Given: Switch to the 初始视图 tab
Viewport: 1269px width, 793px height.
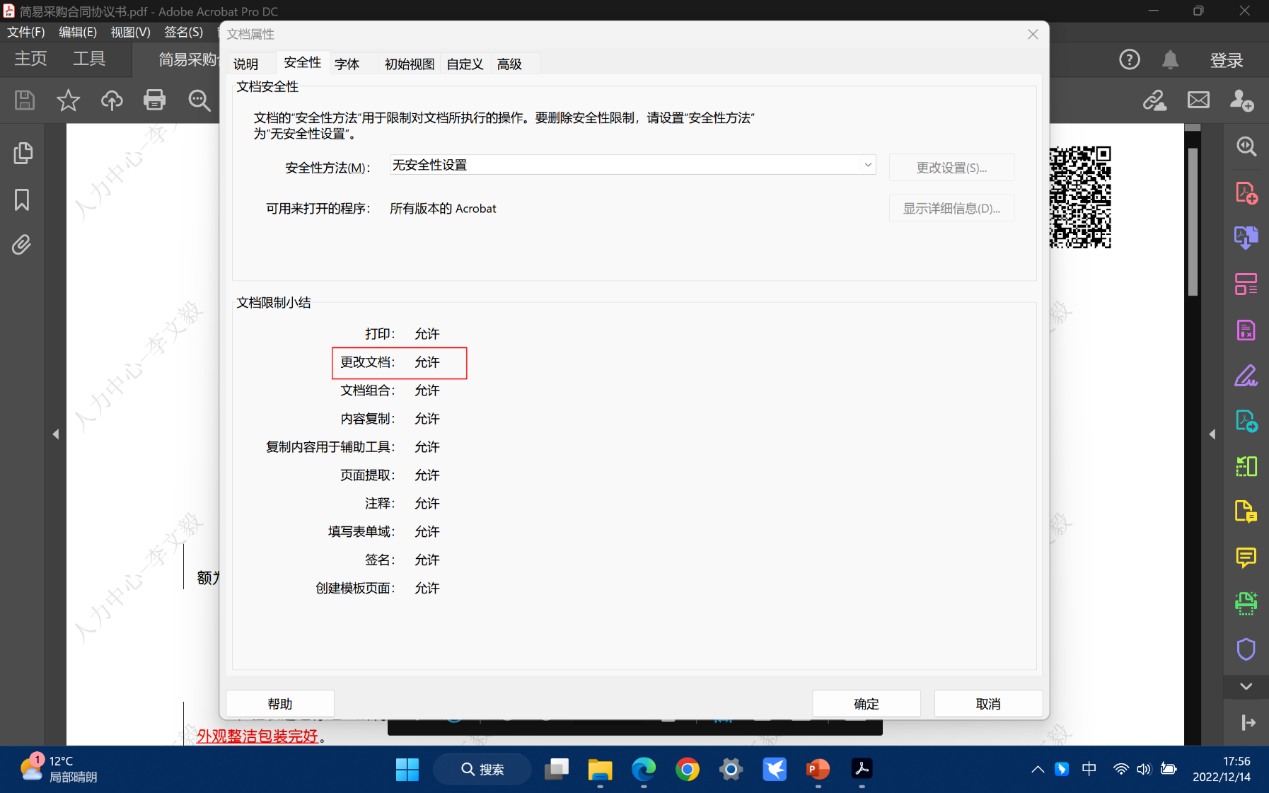Looking at the screenshot, I should point(409,64).
